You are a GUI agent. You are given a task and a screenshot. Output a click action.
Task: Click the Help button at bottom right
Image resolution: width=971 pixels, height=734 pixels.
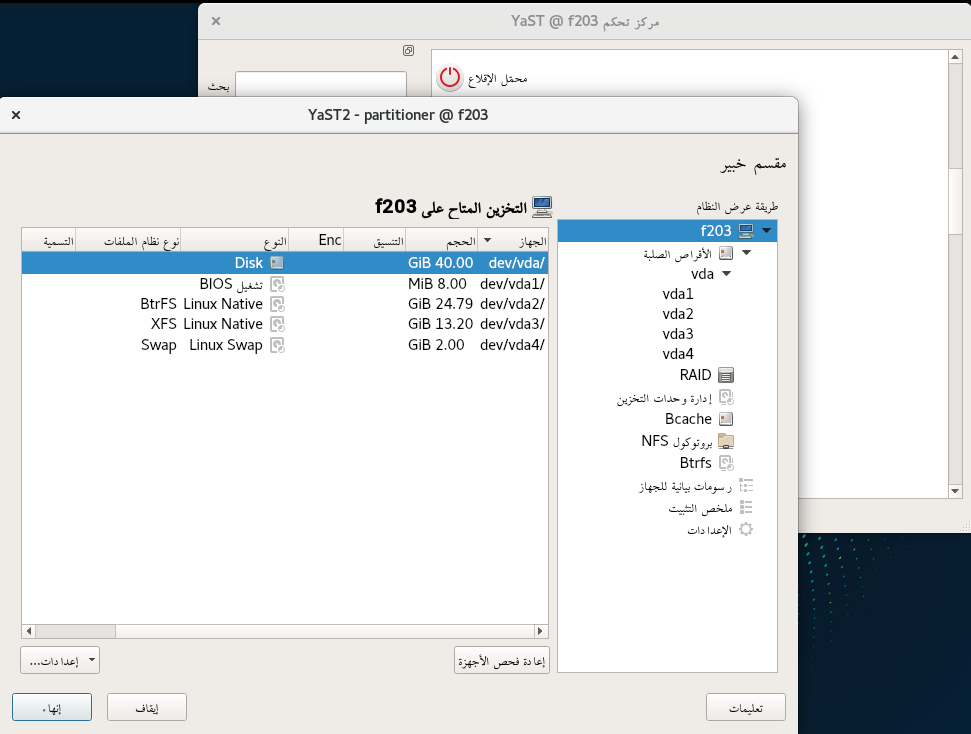745,707
